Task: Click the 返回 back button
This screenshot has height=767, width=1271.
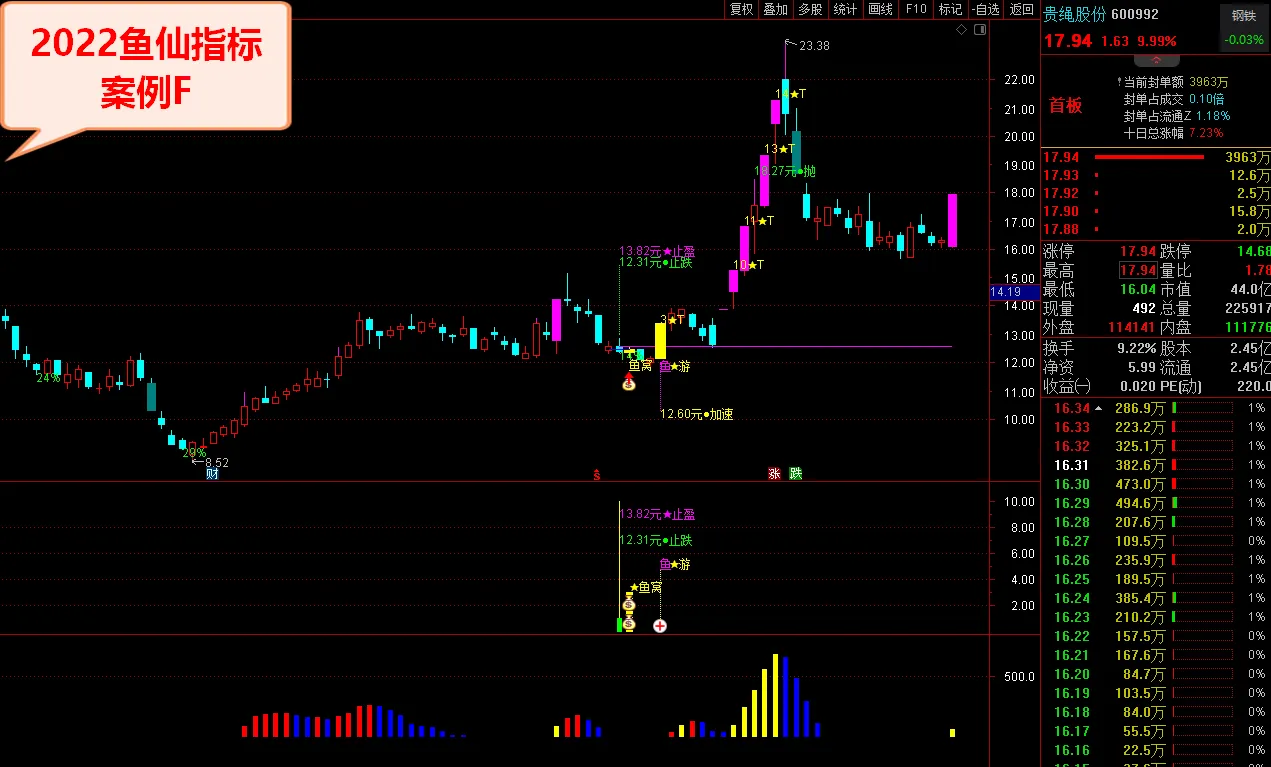Action: 1021,9
